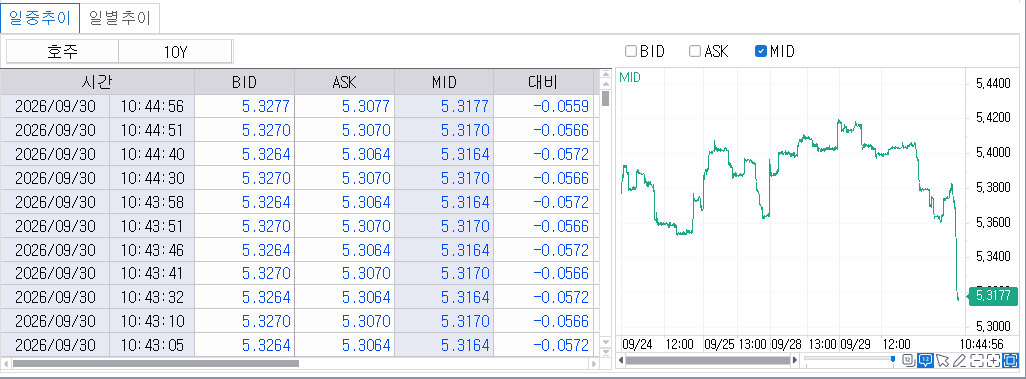Click the chart zoom-in icon
The height and width of the screenshot is (379, 1026).
click(x=993, y=360)
